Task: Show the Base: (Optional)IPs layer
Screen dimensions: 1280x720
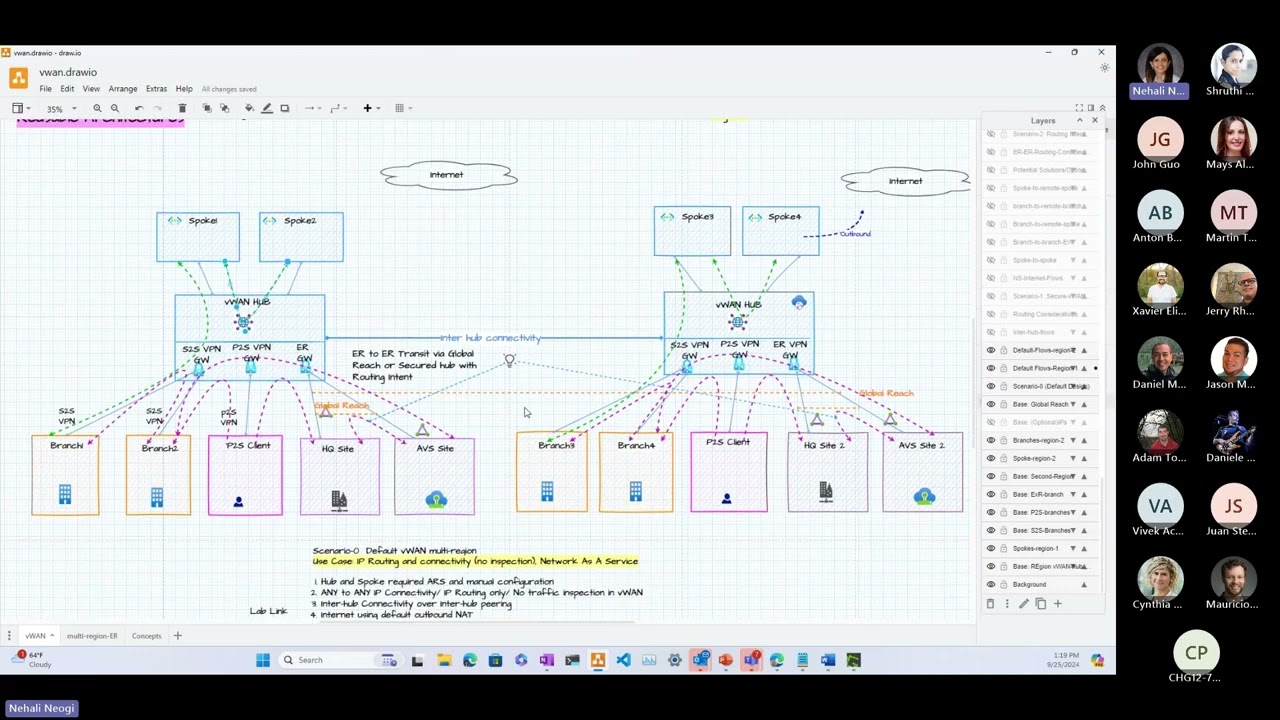Action: [991, 422]
